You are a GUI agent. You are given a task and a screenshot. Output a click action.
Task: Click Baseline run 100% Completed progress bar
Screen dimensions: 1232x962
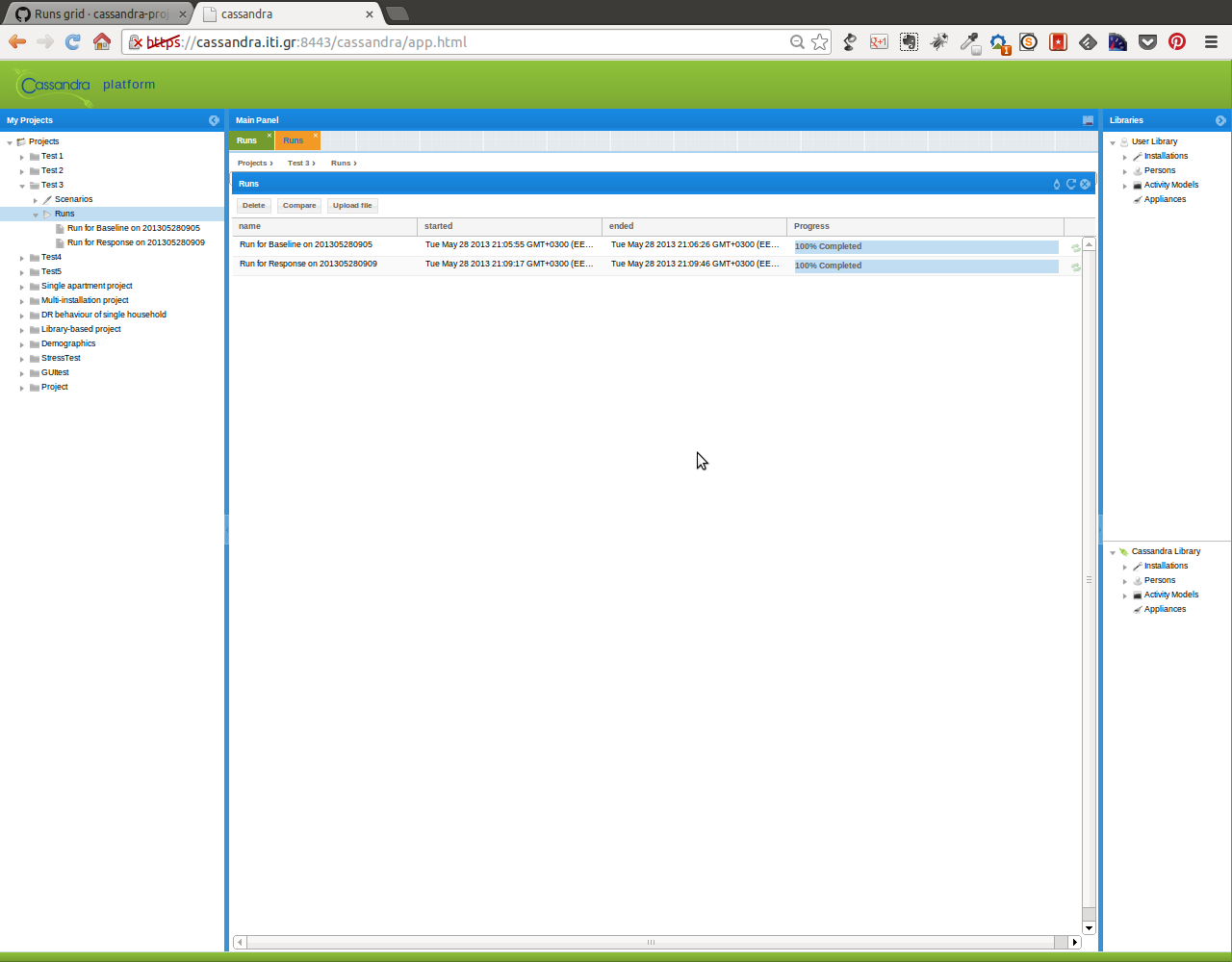click(x=926, y=247)
